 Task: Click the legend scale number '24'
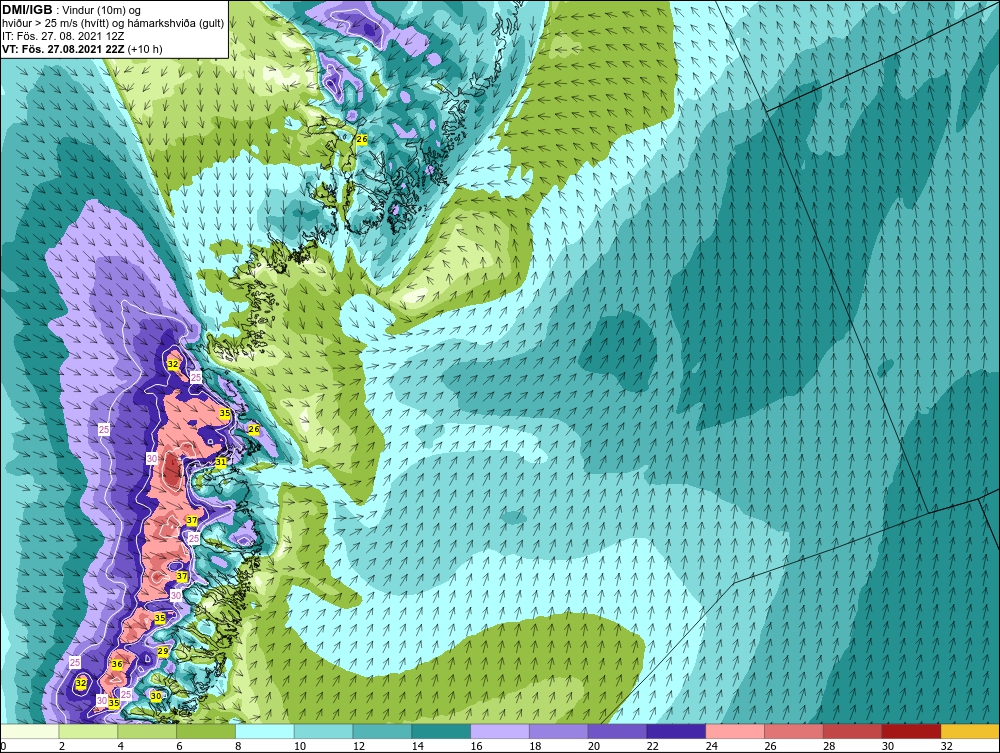click(712, 746)
